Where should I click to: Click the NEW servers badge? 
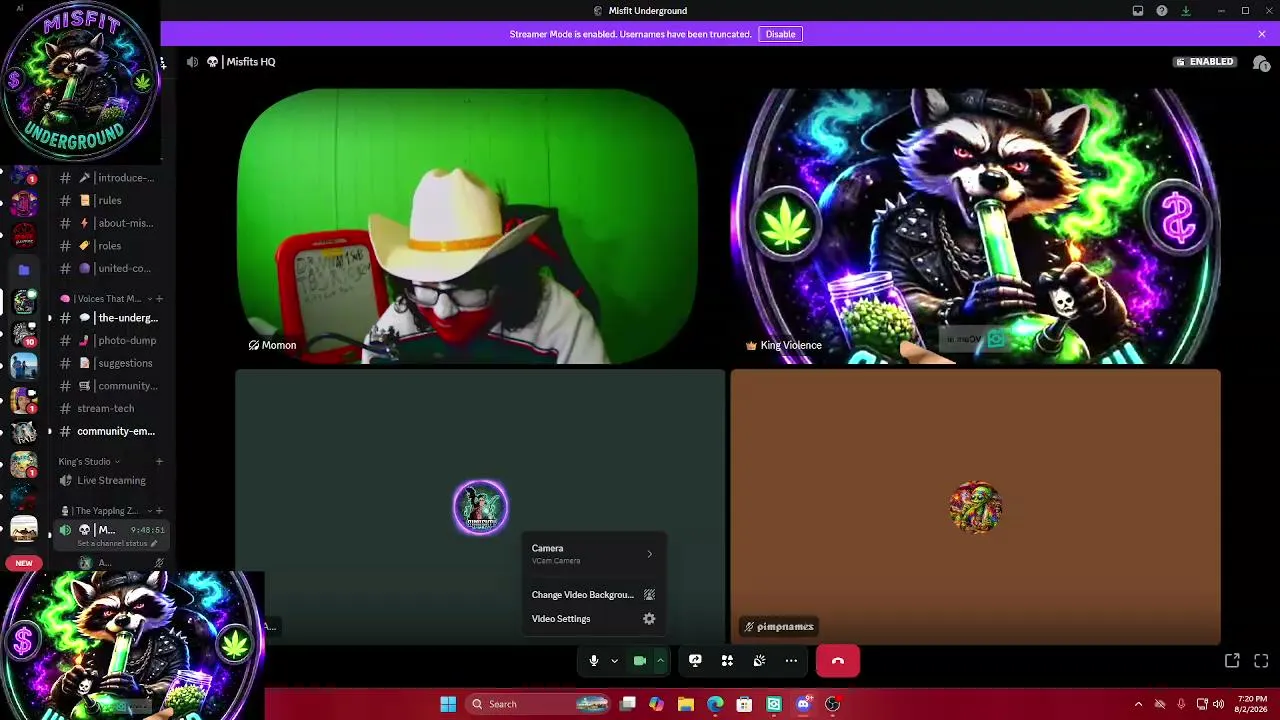(x=23, y=563)
